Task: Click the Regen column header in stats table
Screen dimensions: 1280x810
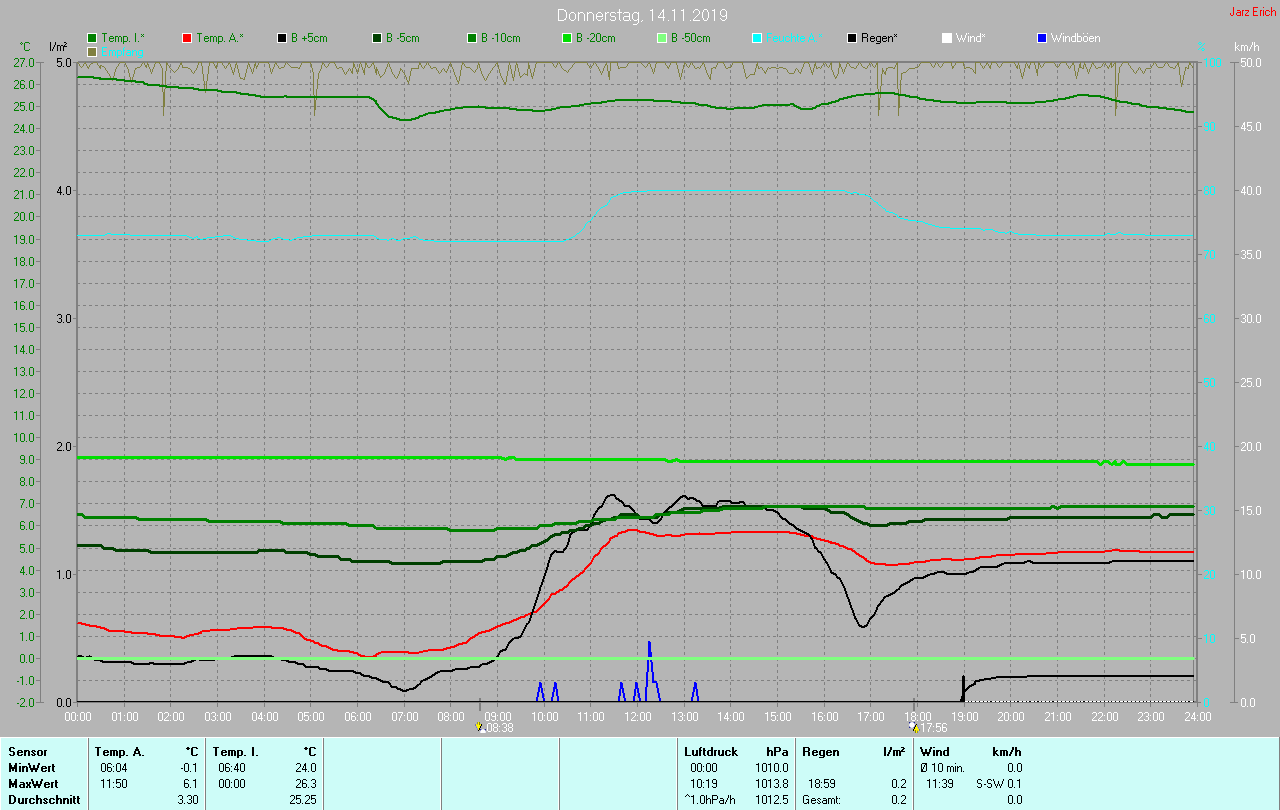Action: pyautogui.click(x=821, y=751)
